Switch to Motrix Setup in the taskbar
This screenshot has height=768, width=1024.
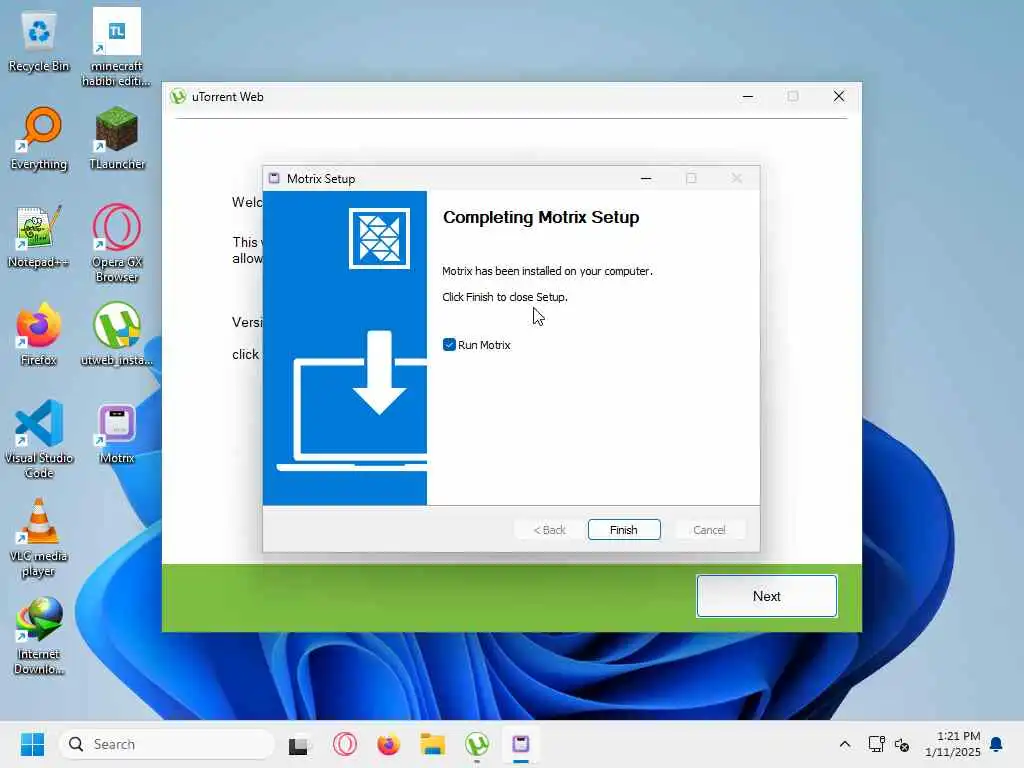pyautogui.click(x=520, y=744)
